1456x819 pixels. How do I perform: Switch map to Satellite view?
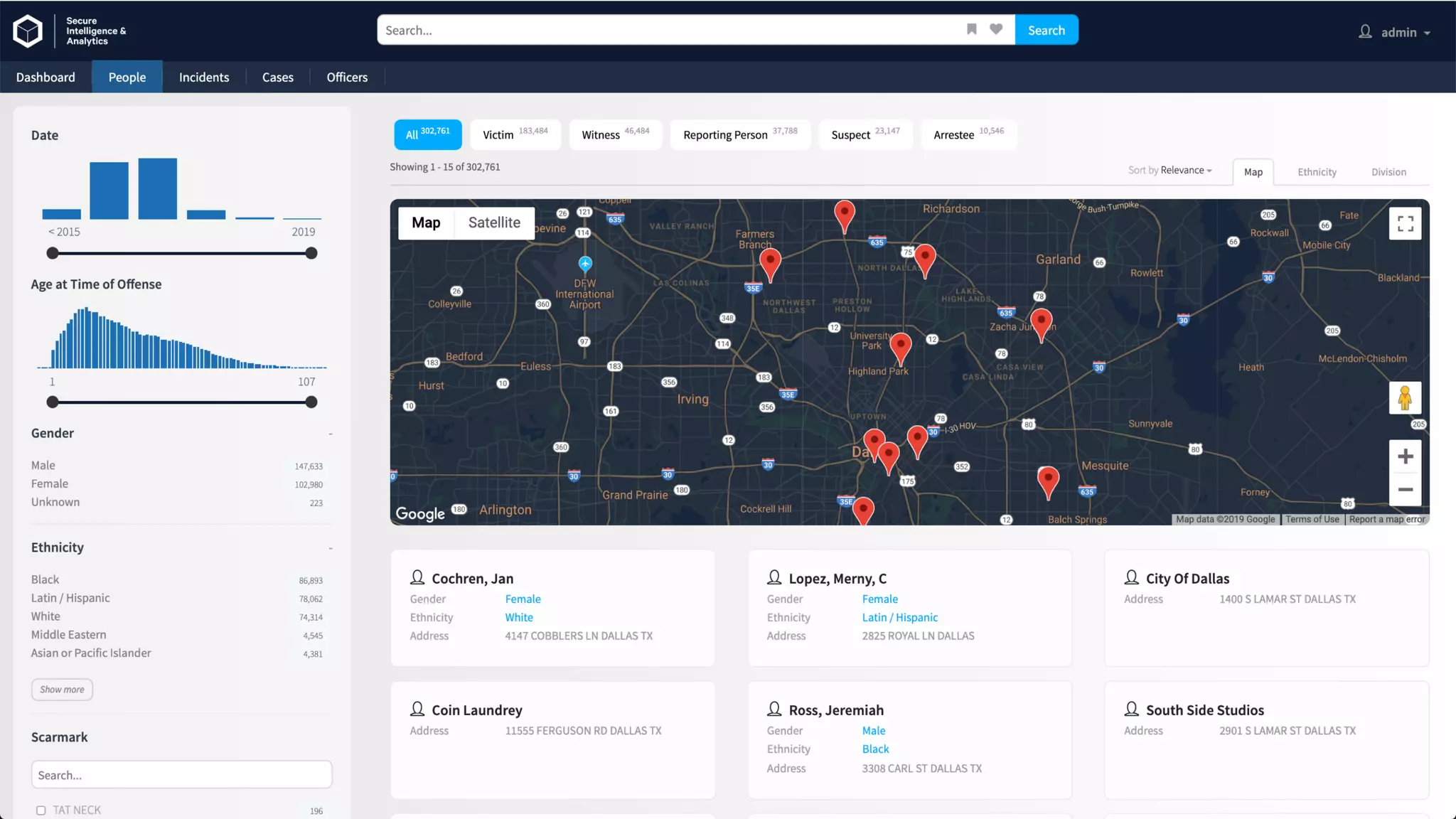494,223
